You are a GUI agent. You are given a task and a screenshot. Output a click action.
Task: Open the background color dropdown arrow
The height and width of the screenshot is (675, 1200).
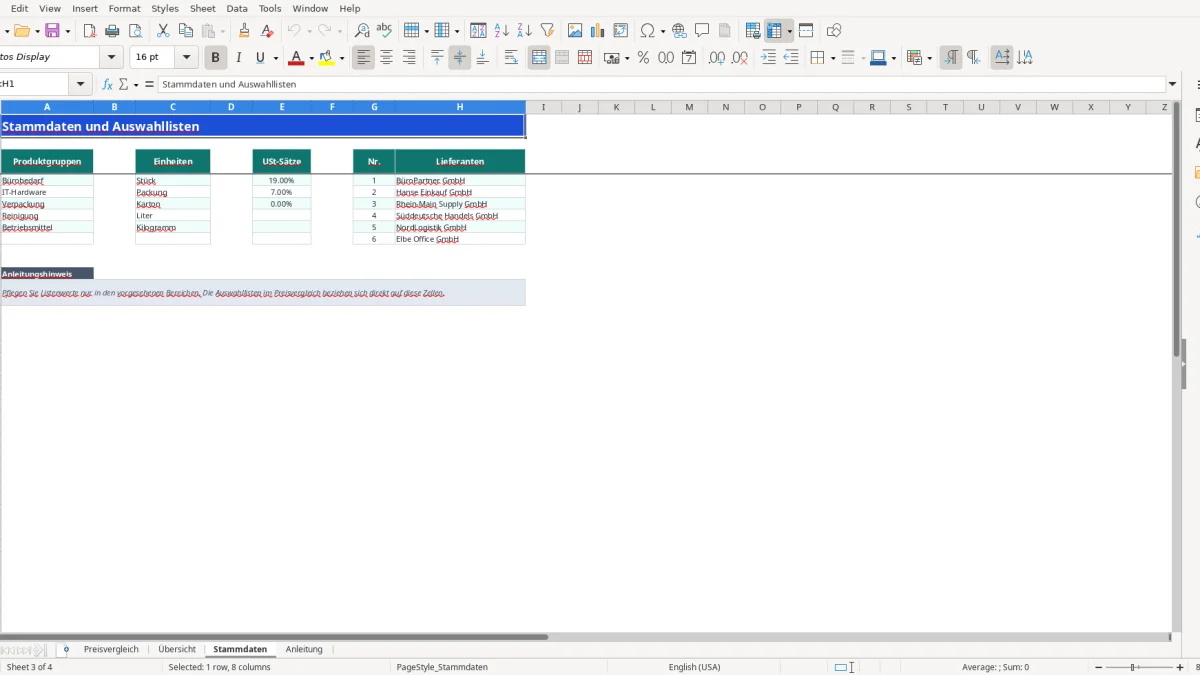(893, 58)
